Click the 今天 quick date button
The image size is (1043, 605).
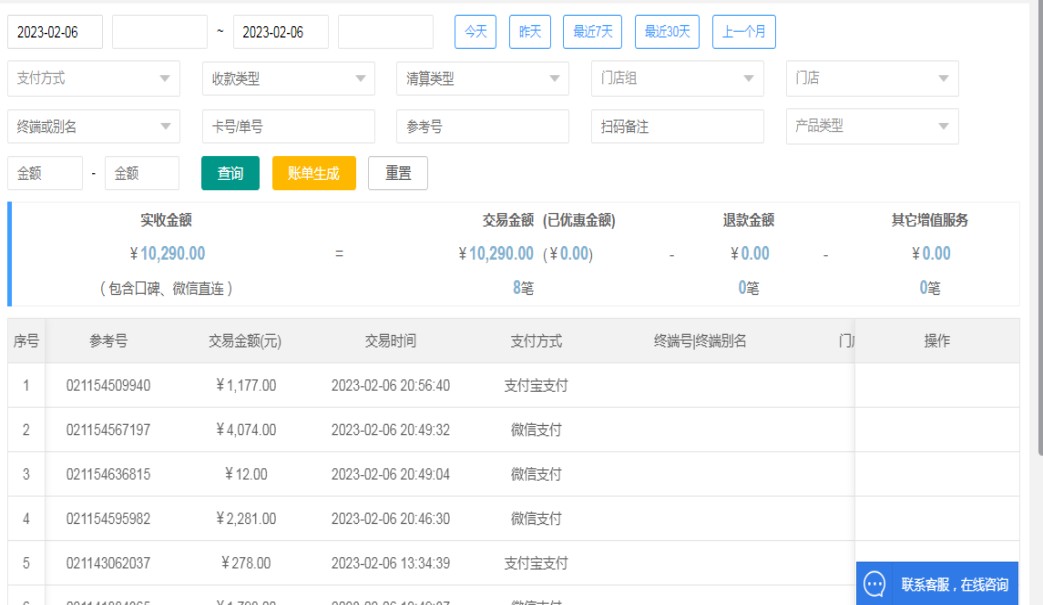click(475, 31)
